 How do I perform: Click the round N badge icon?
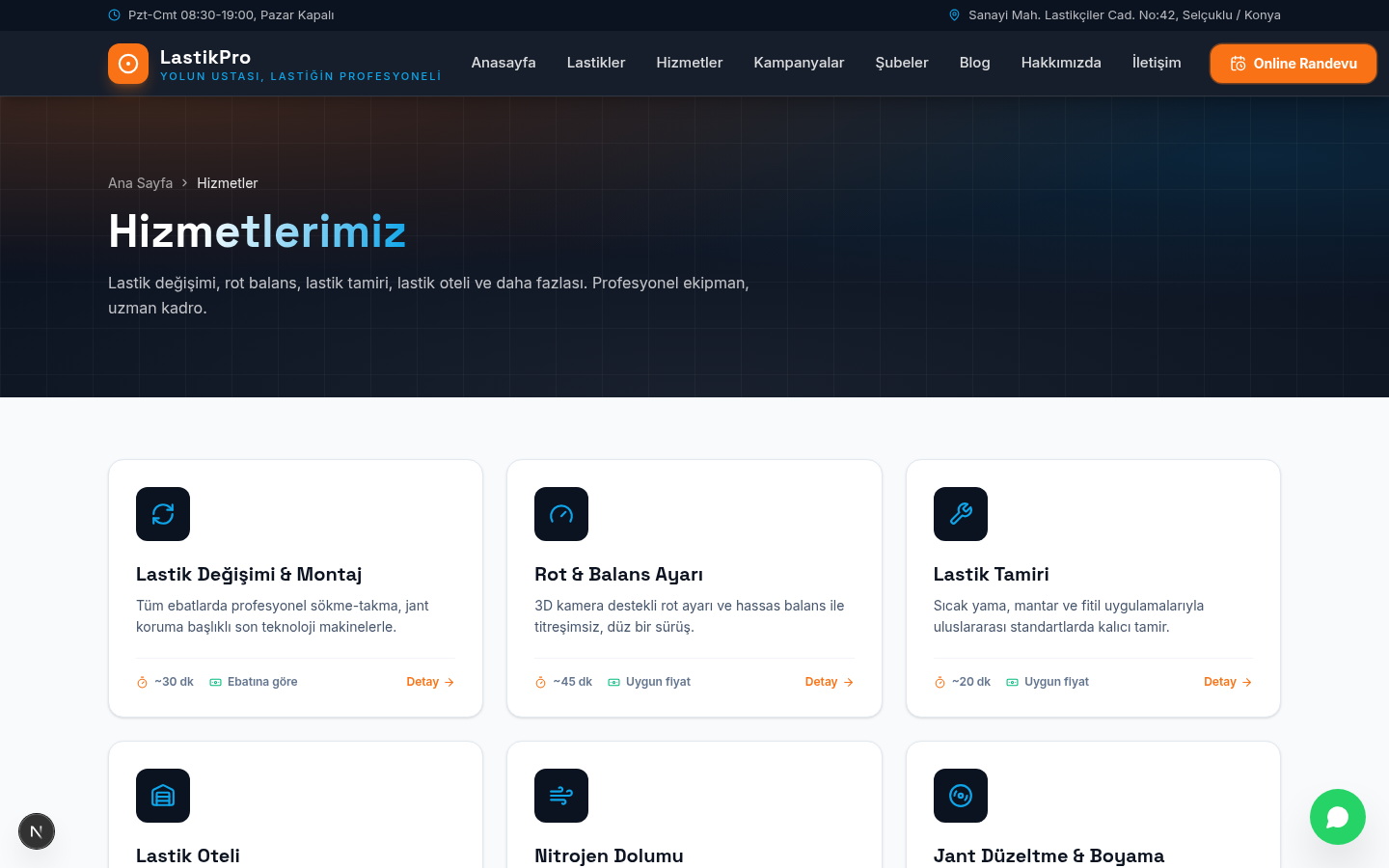click(x=37, y=831)
